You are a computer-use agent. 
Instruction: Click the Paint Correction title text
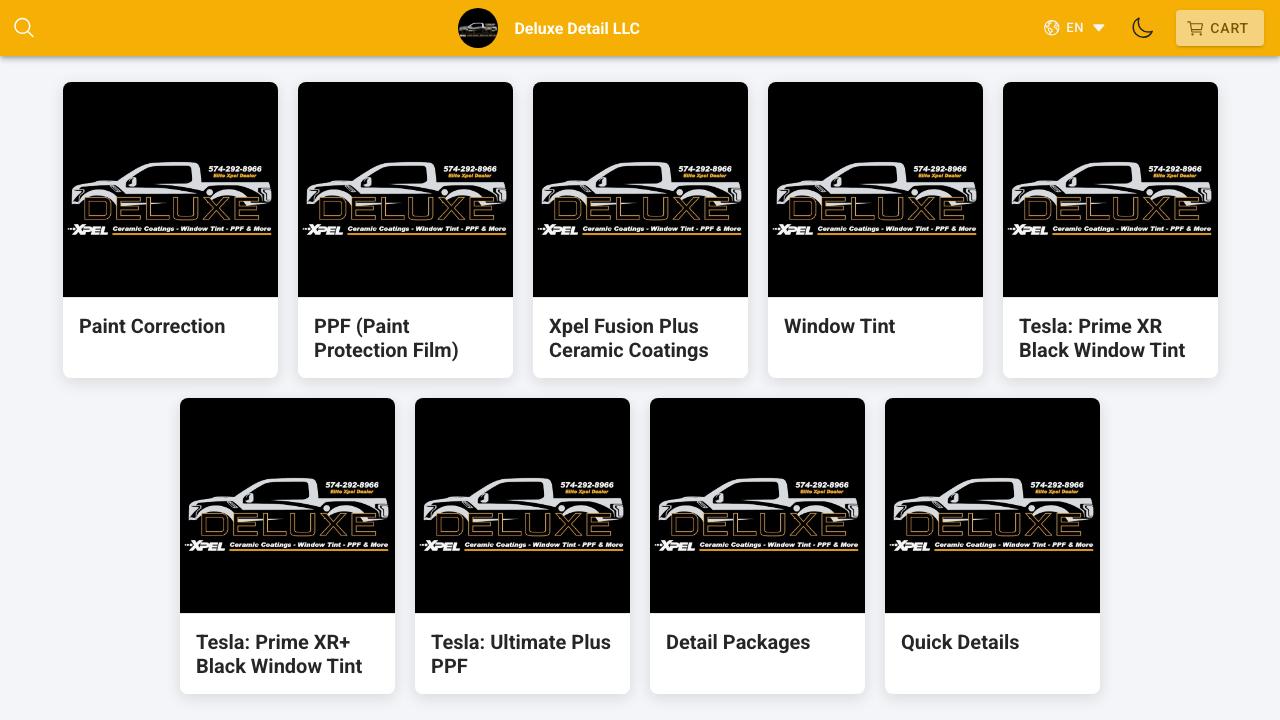[152, 326]
